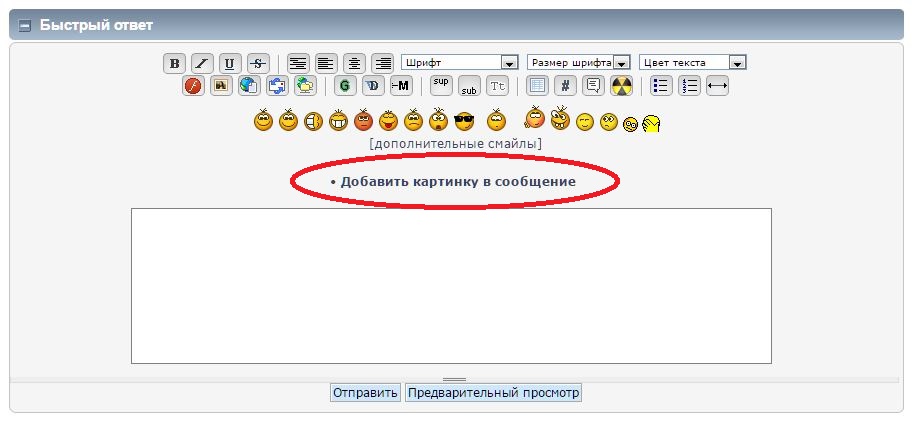916x421 pixels.
Task: Insert the sad frowning smiley
Action: [413, 120]
